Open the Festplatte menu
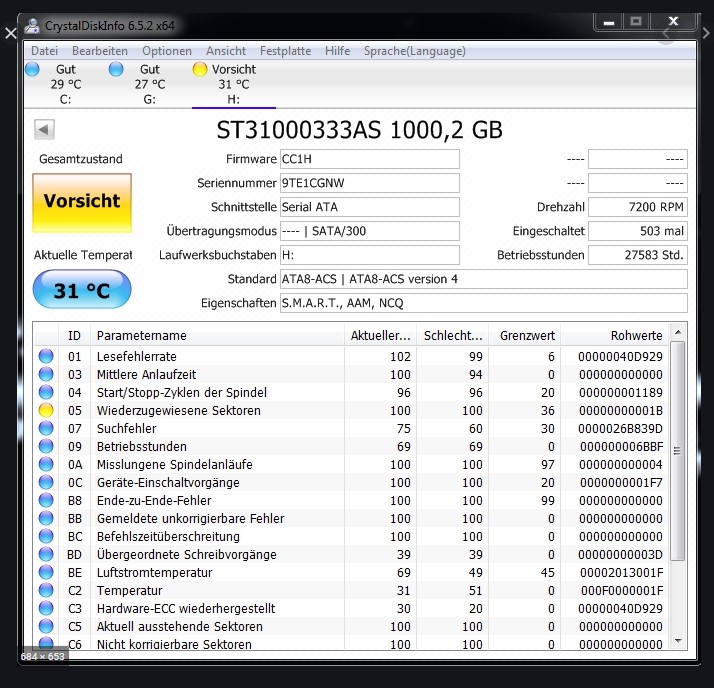714x688 pixels. [x=286, y=51]
